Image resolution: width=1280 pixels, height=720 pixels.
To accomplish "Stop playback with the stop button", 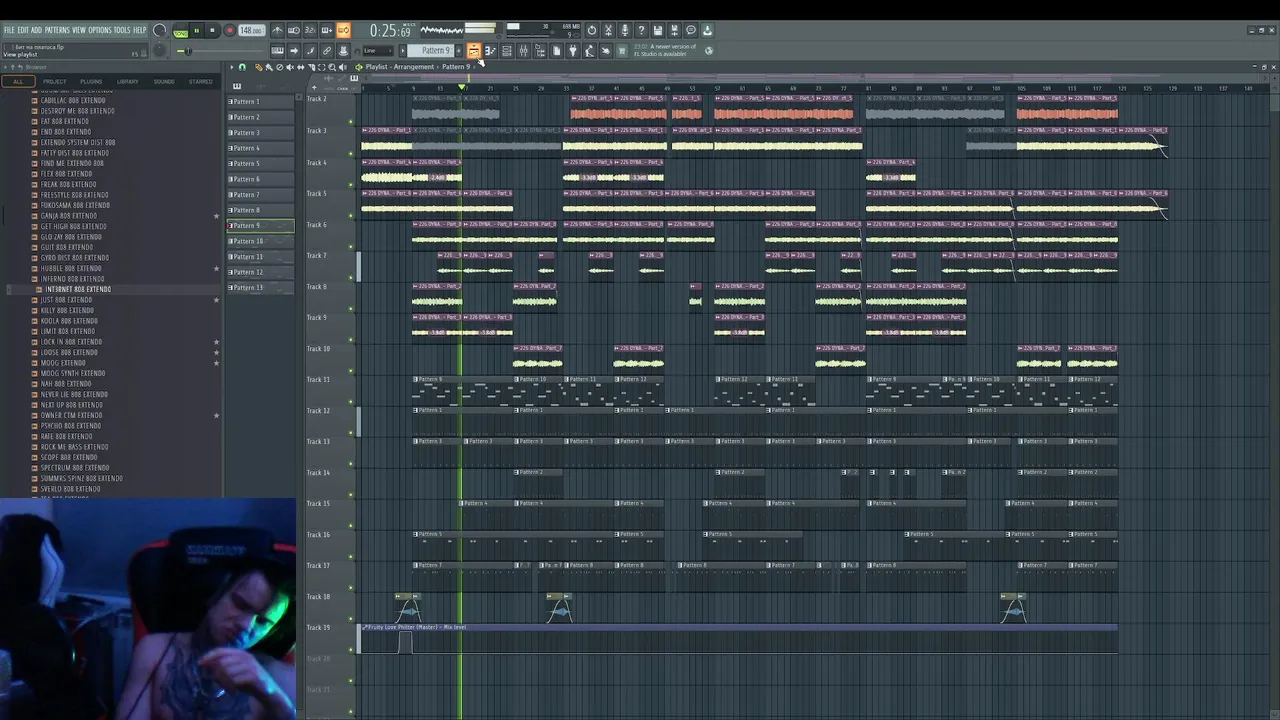I will click(212, 30).
